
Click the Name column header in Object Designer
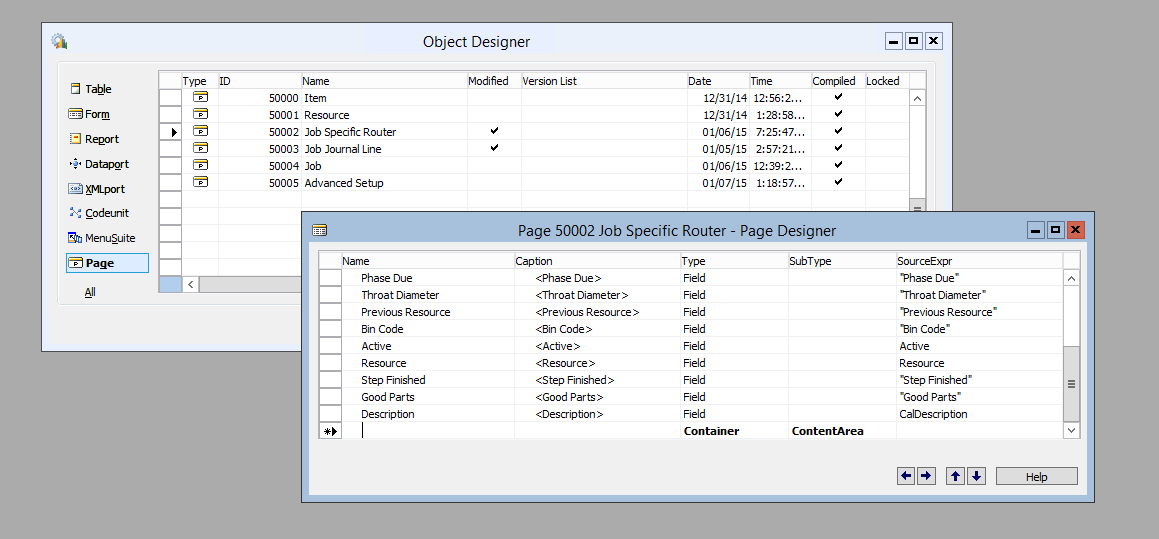click(x=384, y=81)
